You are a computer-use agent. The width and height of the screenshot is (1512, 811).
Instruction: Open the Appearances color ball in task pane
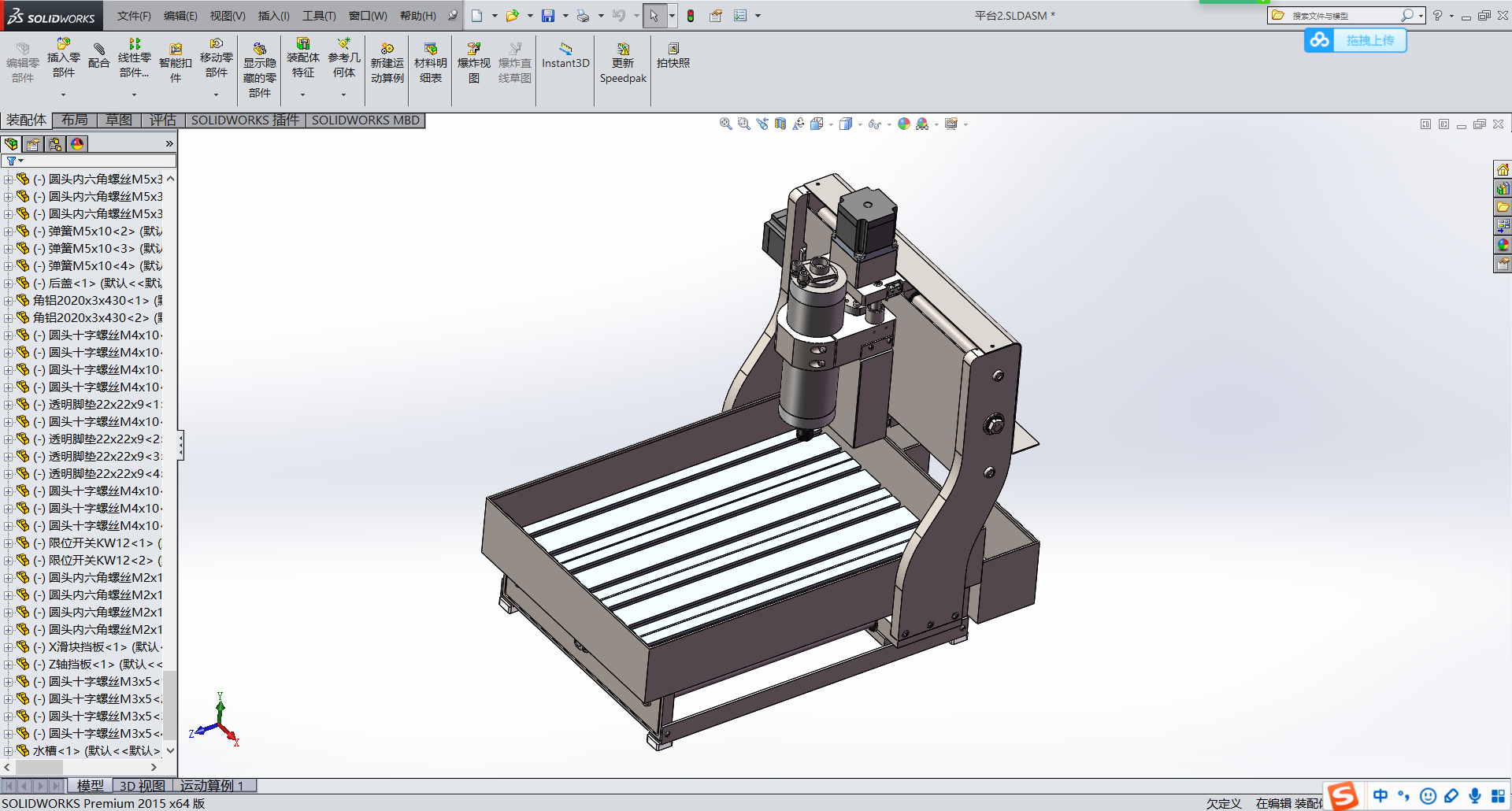pyautogui.click(x=1503, y=245)
